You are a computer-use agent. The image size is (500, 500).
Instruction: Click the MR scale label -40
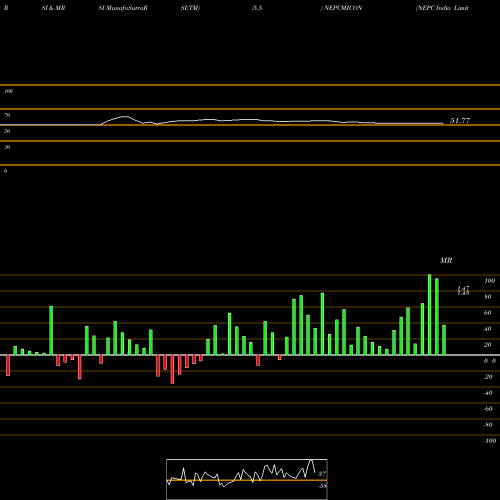(x=488, y=393)
